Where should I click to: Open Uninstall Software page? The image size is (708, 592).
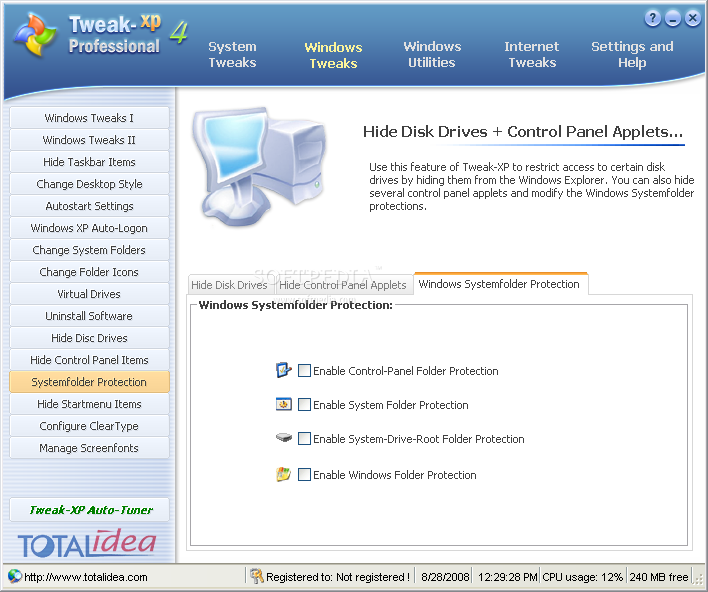[x=89, y=316]
